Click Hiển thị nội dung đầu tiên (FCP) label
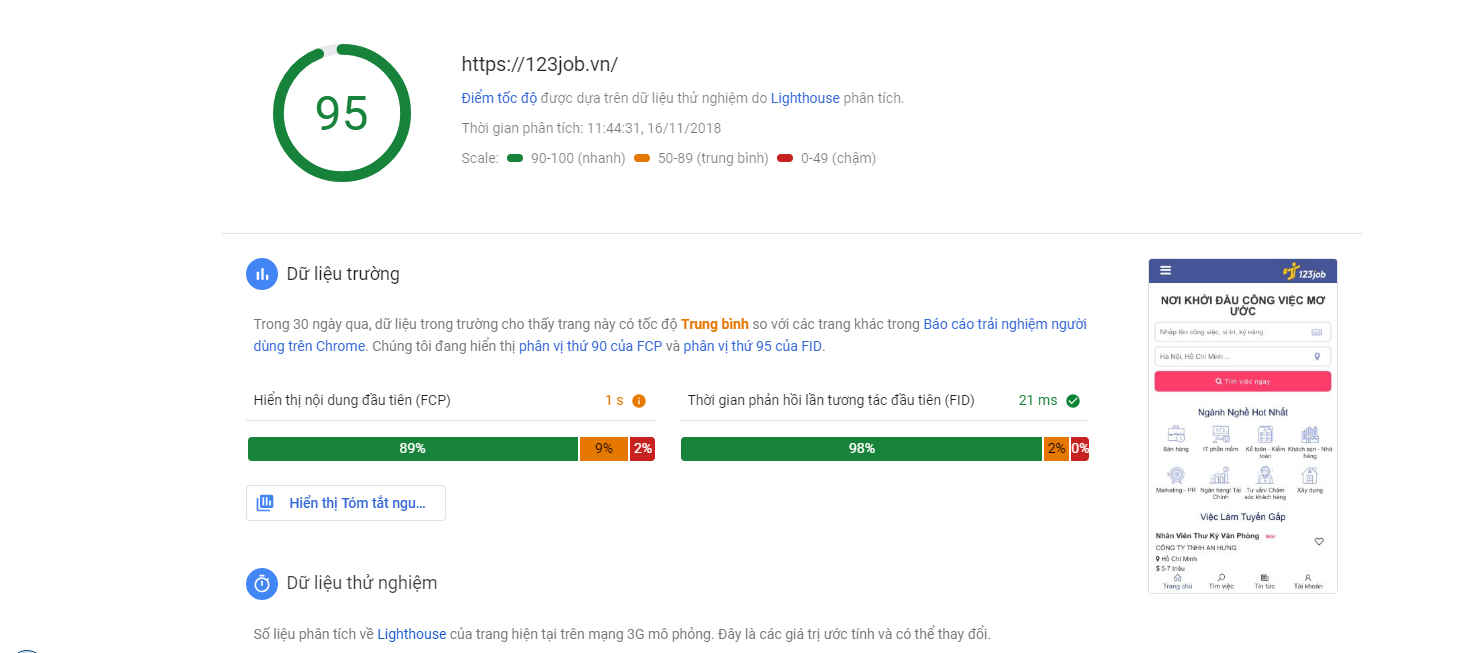Viewport: 1468px width, 653px height. [352, 400]
